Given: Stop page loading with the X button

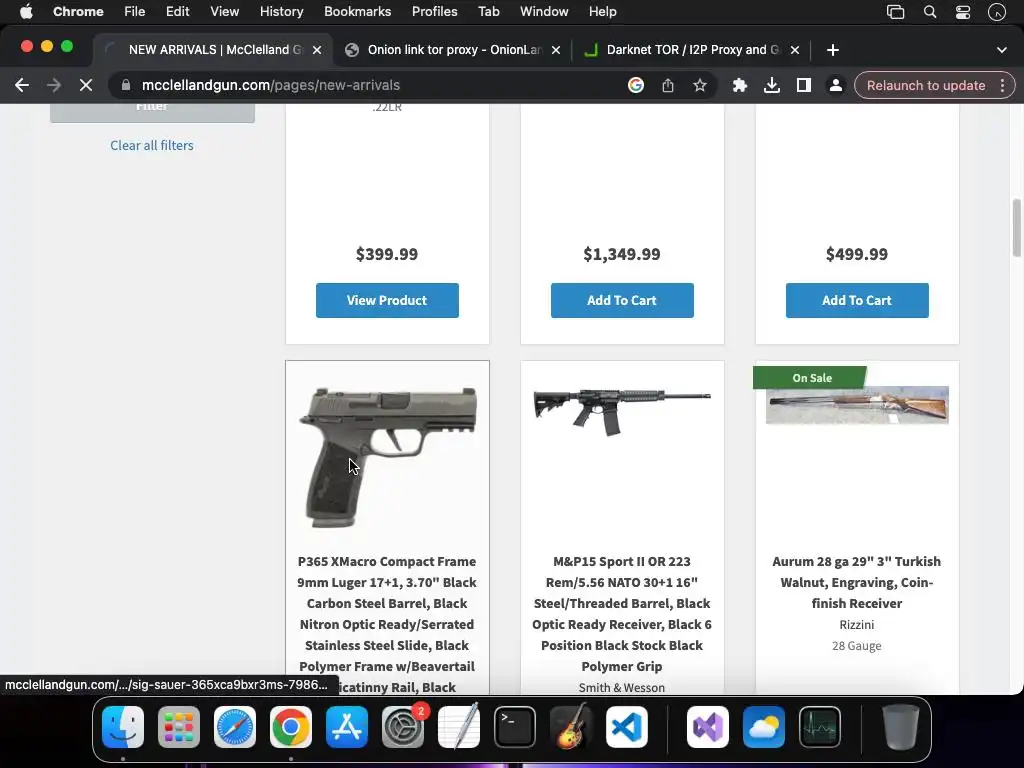Looking at the screenshot, I should [x=86, y=86].
